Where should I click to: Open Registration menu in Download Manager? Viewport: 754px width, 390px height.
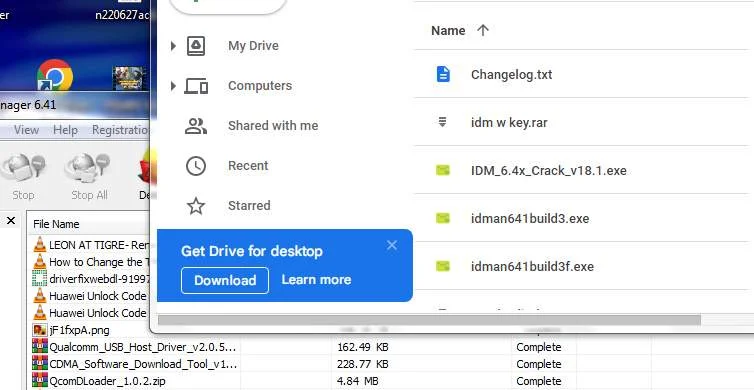[x=120, y=130]
